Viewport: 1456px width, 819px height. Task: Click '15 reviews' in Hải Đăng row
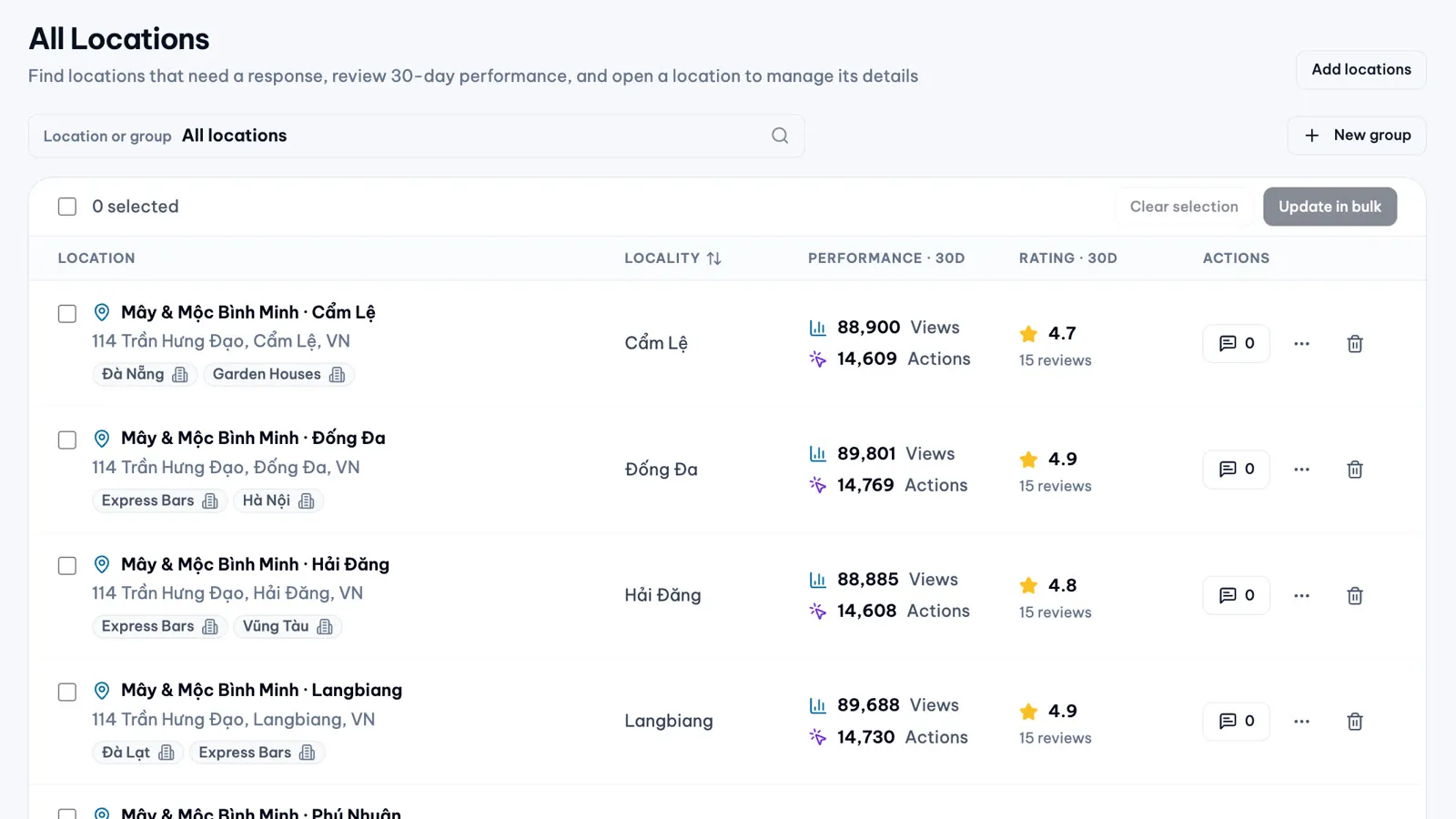coord(1055,612)
